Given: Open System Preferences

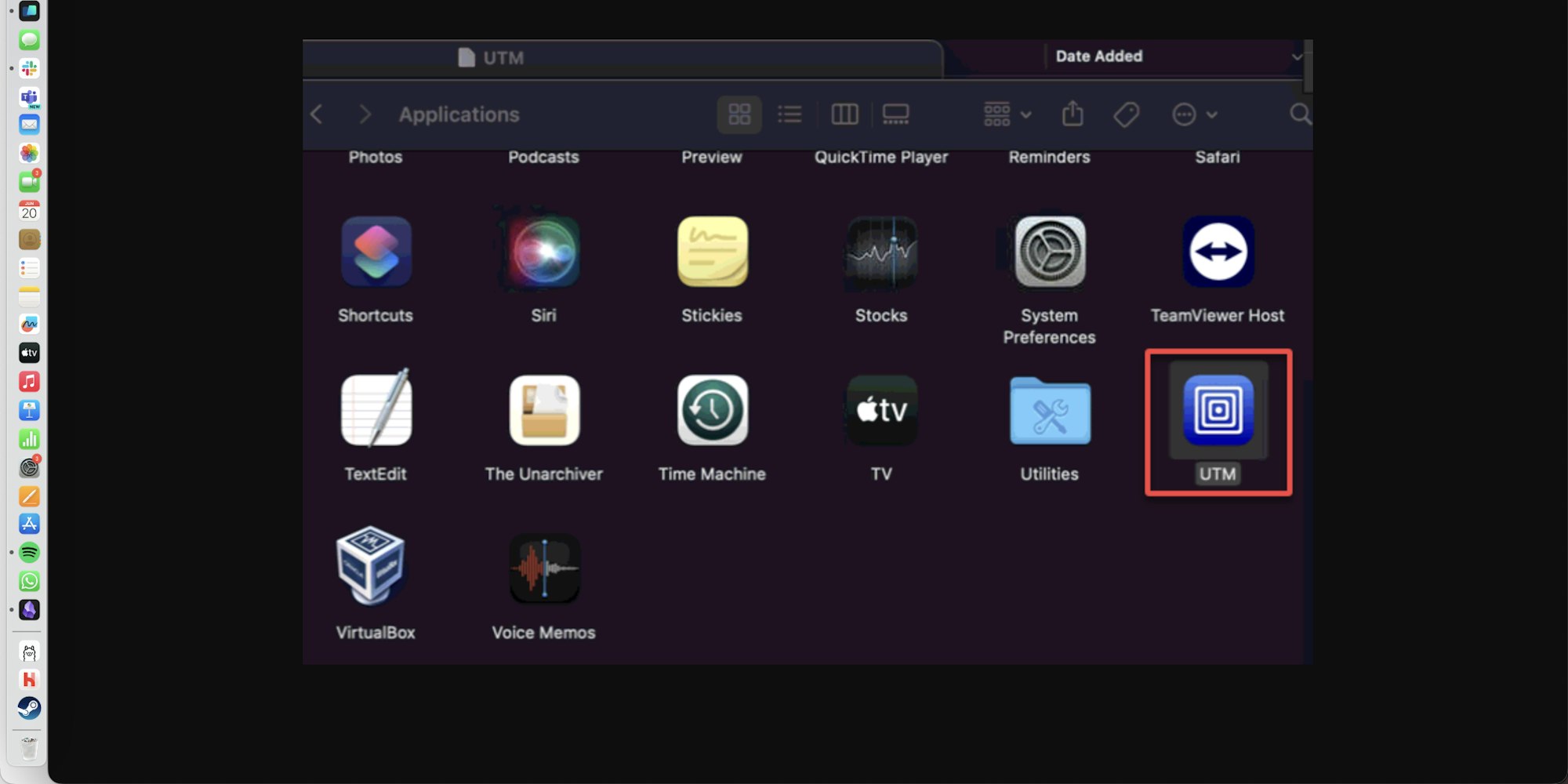Looking at the screenshot, I should point(1049,252).
